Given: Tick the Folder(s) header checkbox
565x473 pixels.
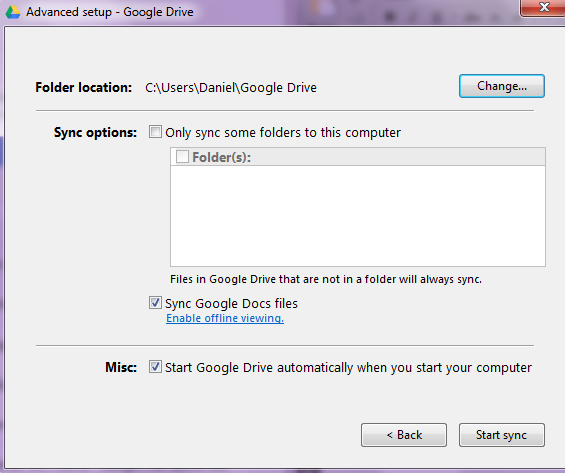Looking at the screenshot, I should click(x=182, y=157).
